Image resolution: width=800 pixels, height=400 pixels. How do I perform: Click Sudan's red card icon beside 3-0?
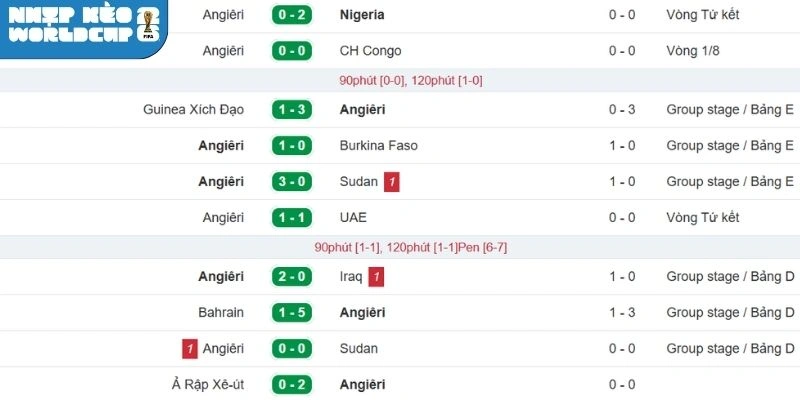coord(393,182)
